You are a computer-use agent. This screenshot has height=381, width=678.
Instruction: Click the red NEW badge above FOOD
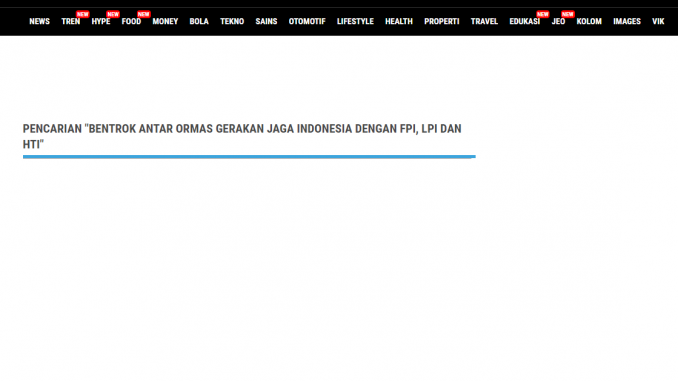pos(144,14)
